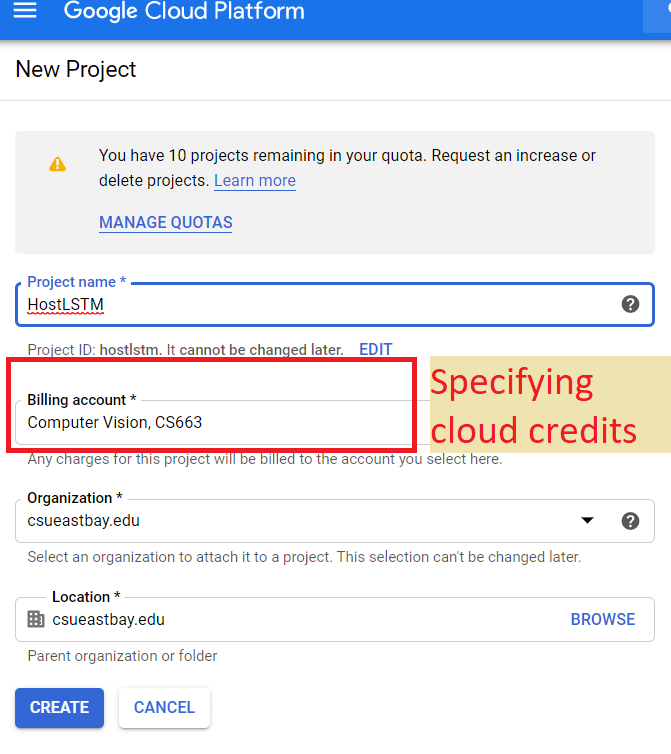The image size is (671, 754).
Task: Click the building icon in Location field
Action: click(x=36, y=619)
